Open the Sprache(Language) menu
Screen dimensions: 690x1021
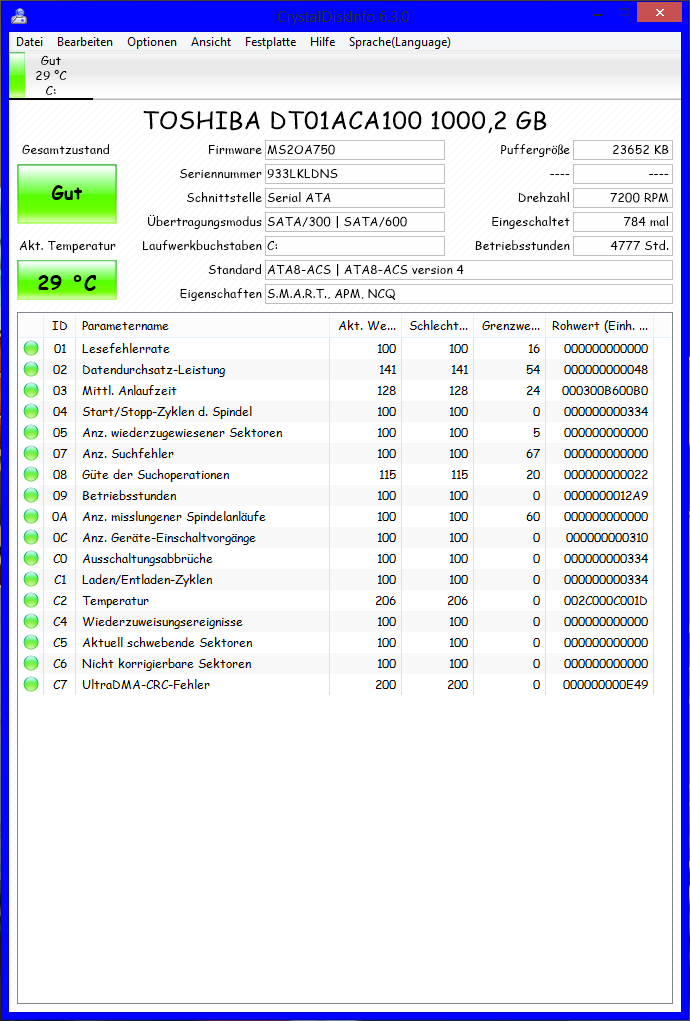point(400,42)
